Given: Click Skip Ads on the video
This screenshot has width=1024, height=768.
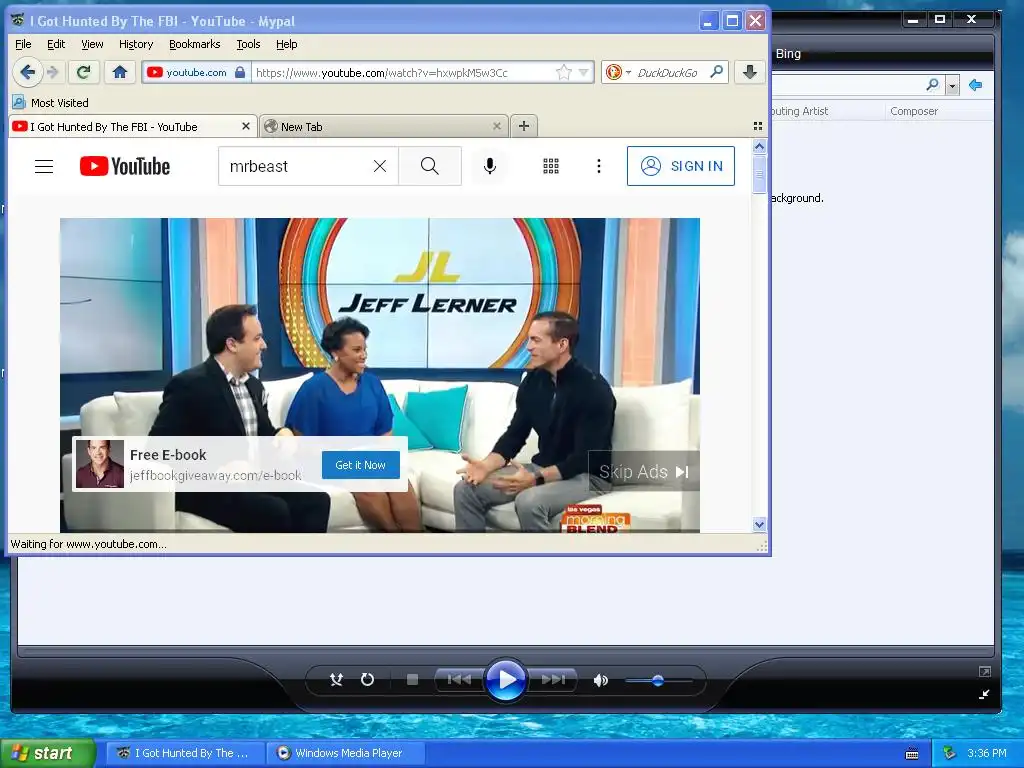Looking at the screenshot, I should click(x=644, y=472).
